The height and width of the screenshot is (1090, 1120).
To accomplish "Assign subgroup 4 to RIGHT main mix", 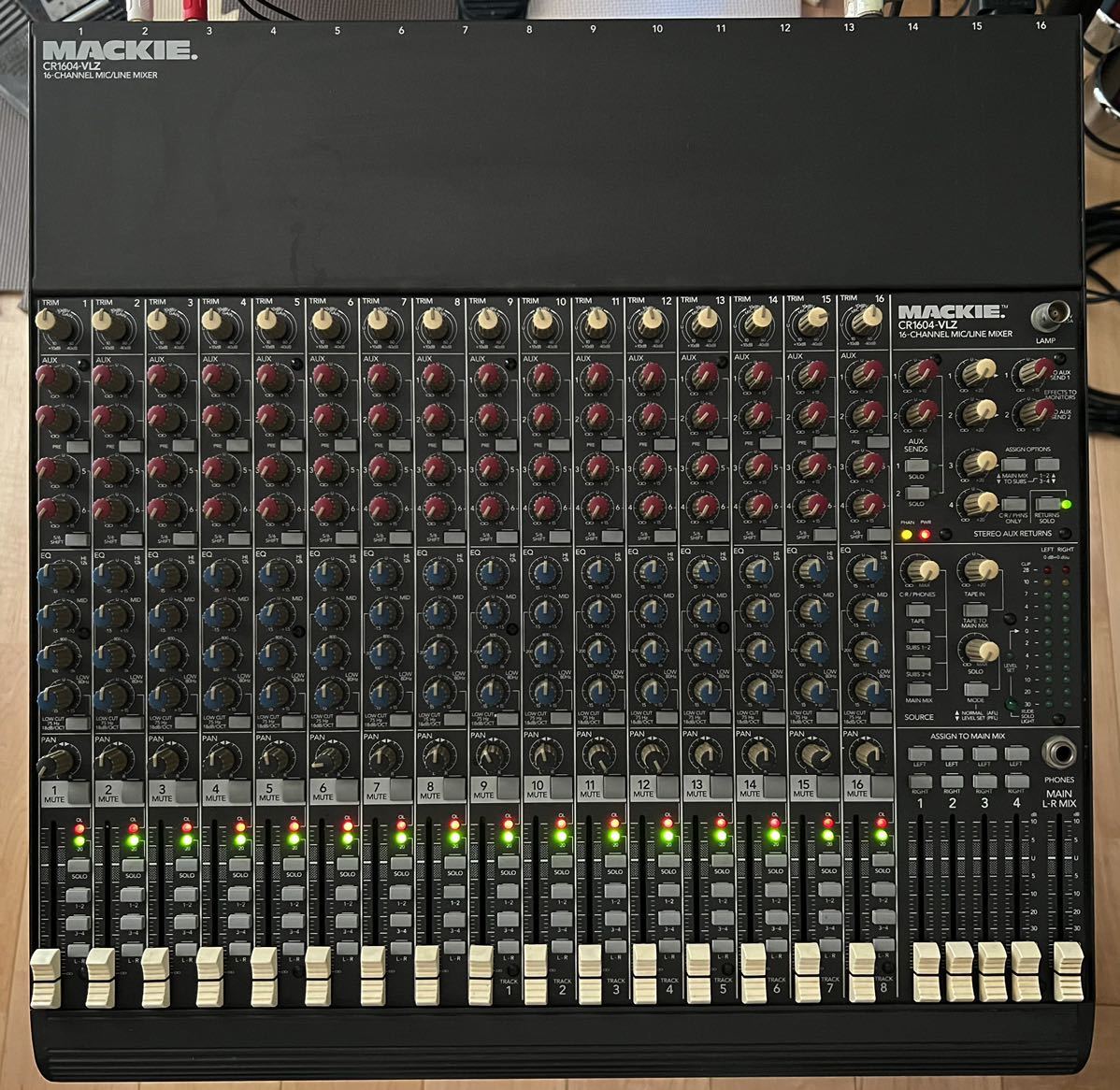I will (1016, 782).
